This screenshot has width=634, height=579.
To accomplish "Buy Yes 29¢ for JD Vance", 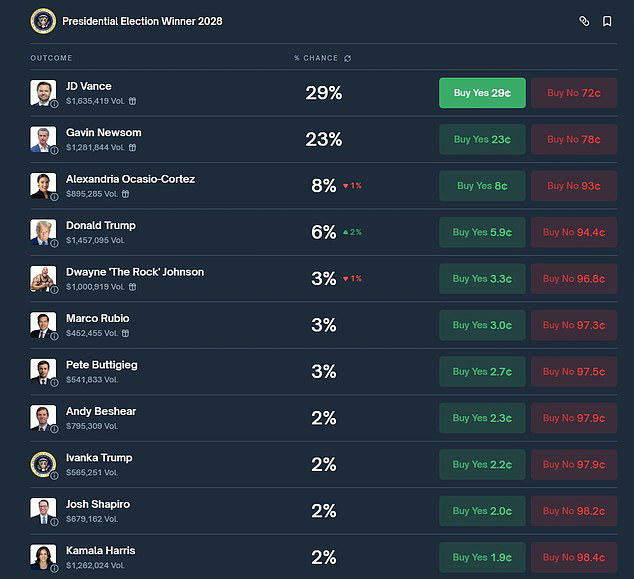I will pyautogui.click(x=482, y=93).
